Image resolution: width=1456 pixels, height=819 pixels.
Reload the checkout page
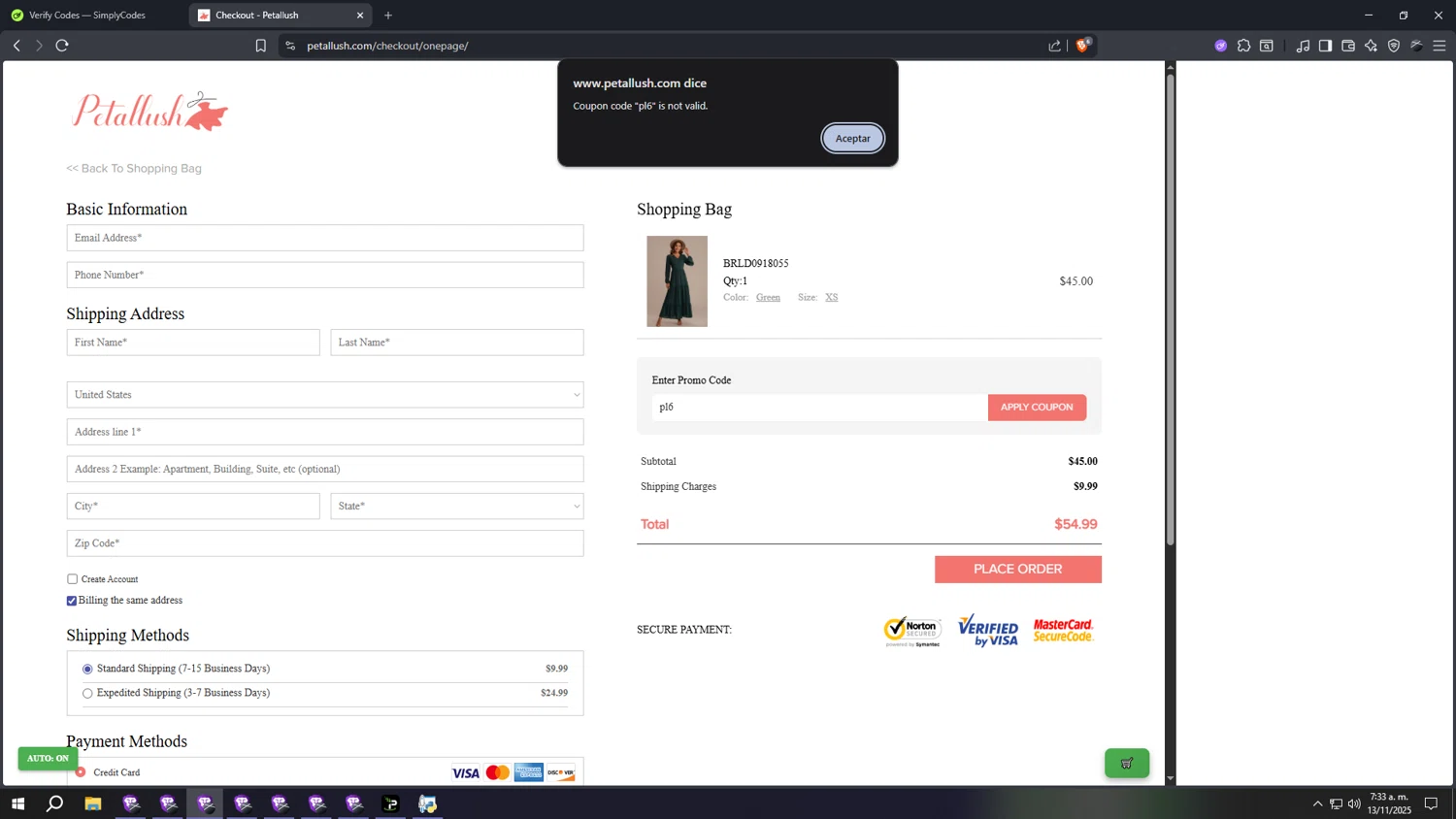62,46
